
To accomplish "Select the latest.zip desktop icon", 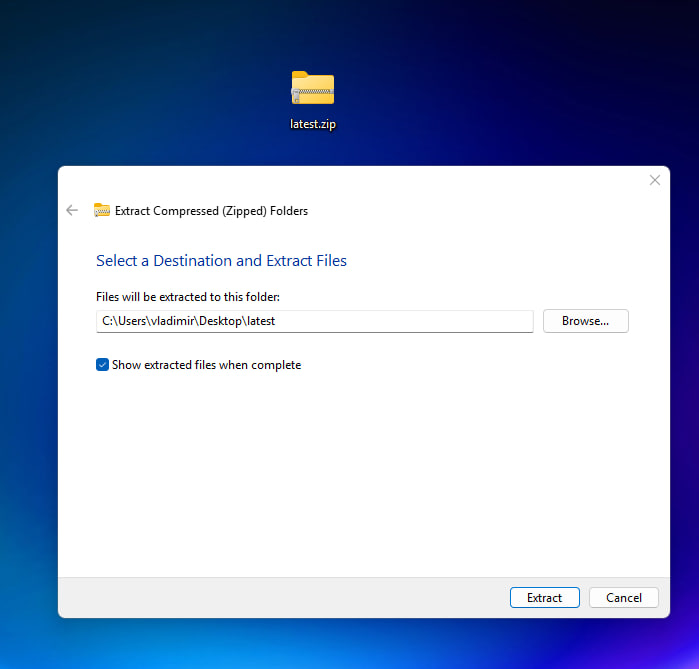I will [x=313, y=89].
